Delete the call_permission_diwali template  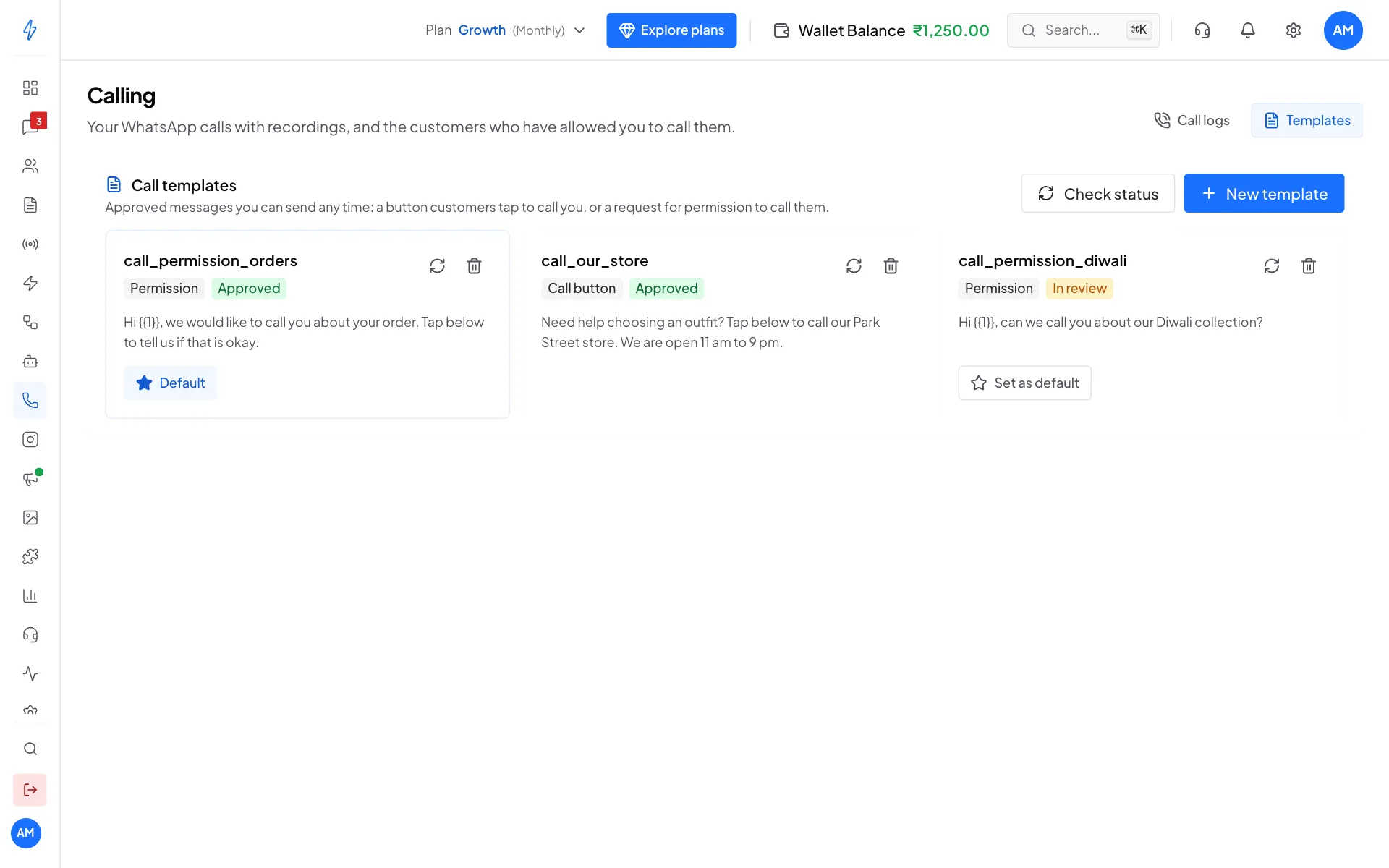tap(1308, 265)
